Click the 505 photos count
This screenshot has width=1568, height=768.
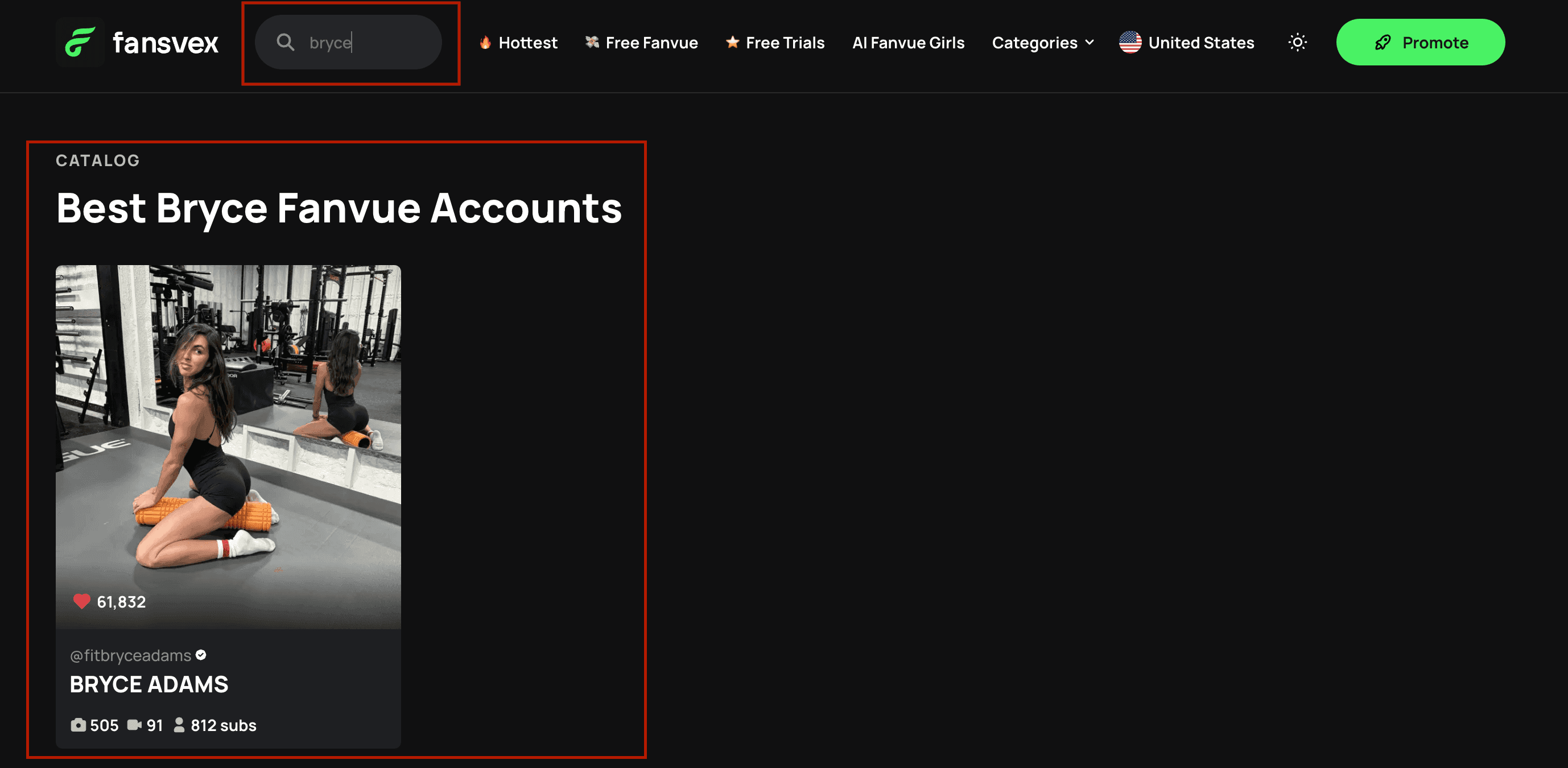(105, 725)
